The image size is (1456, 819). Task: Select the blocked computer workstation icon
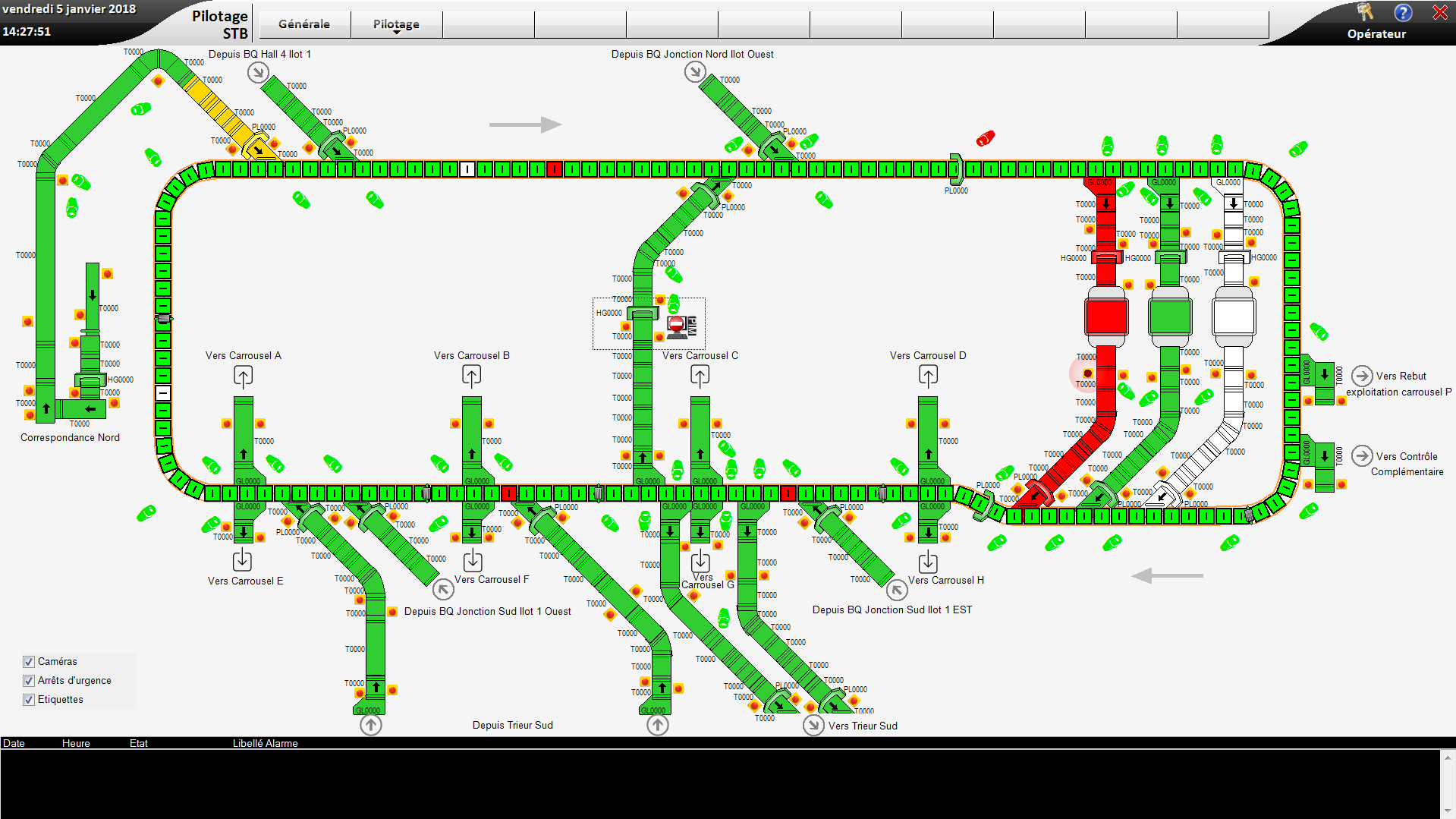[x=680, y=327]
